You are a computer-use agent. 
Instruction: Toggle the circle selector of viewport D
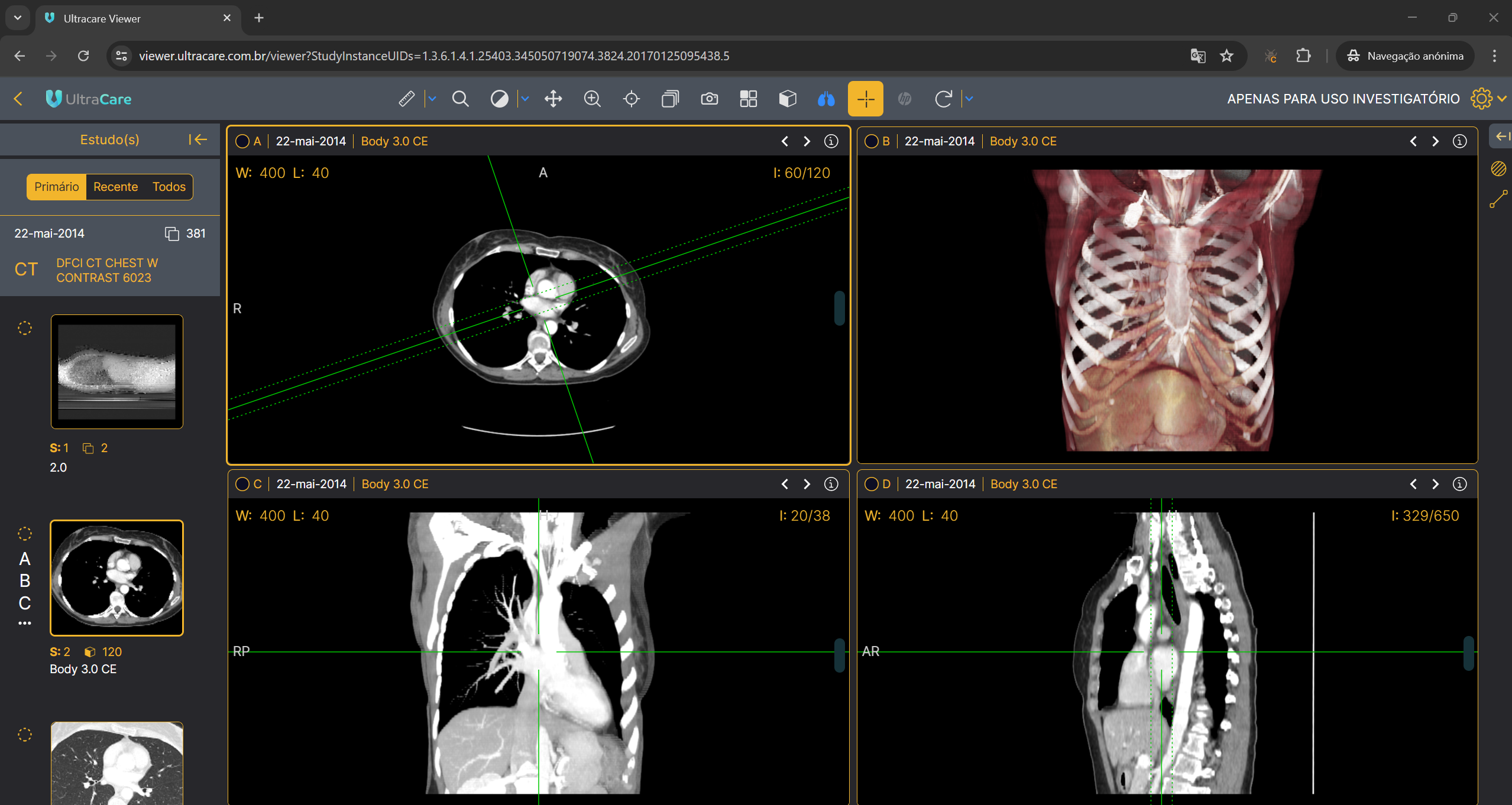coord(872,484)
